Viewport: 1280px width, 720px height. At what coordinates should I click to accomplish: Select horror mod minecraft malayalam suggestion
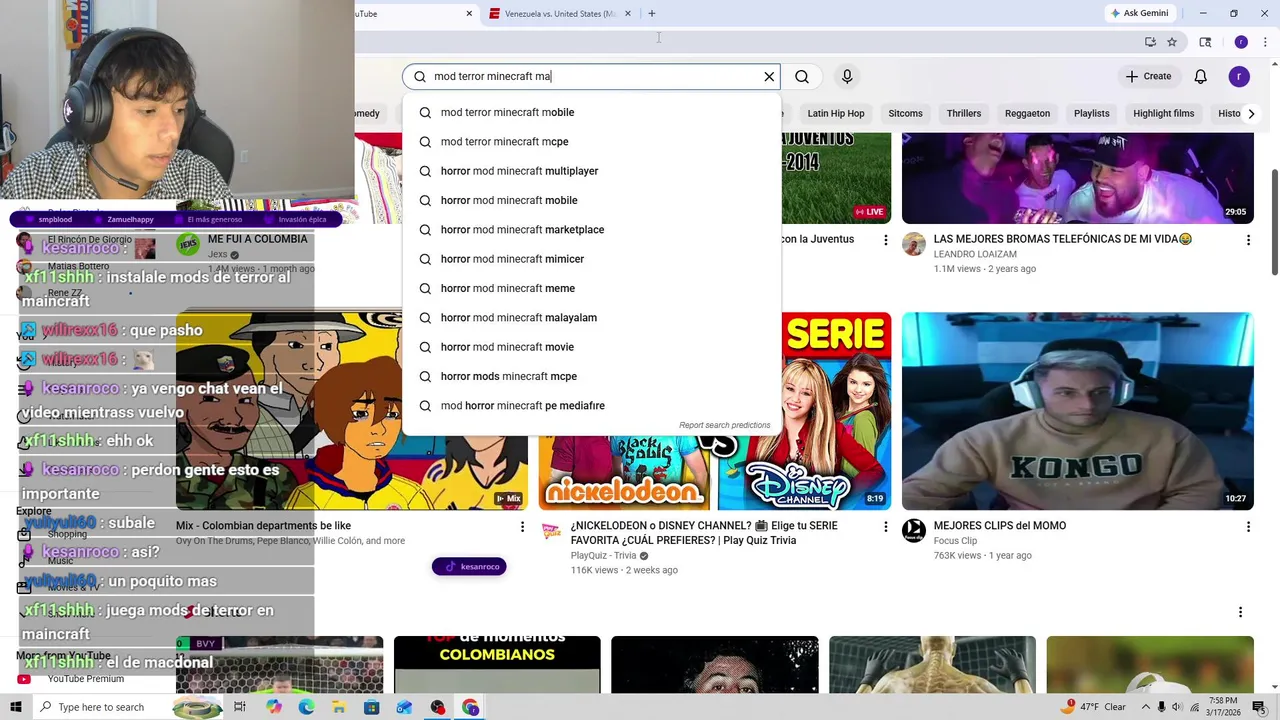(591, 318)
